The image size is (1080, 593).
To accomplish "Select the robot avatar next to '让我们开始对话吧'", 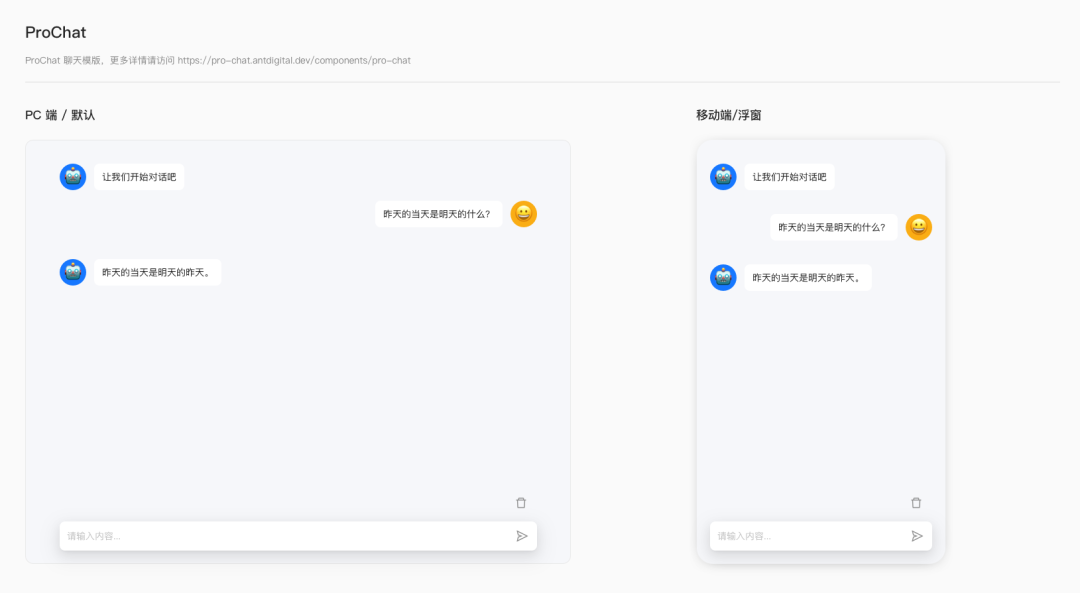I will pyautogui.click(x=72, y=176).
